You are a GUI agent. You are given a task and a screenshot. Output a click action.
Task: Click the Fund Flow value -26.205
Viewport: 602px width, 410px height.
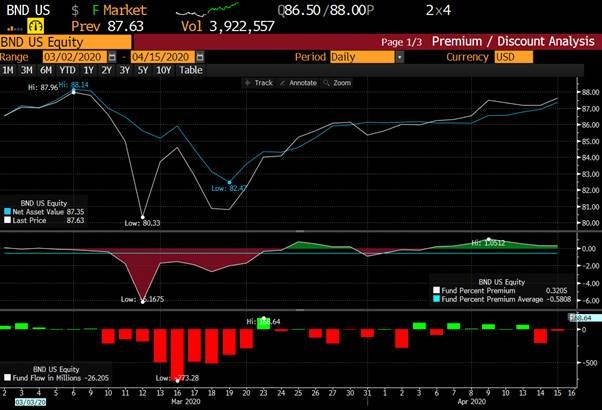pyautogui.click(x=96, y=378)
